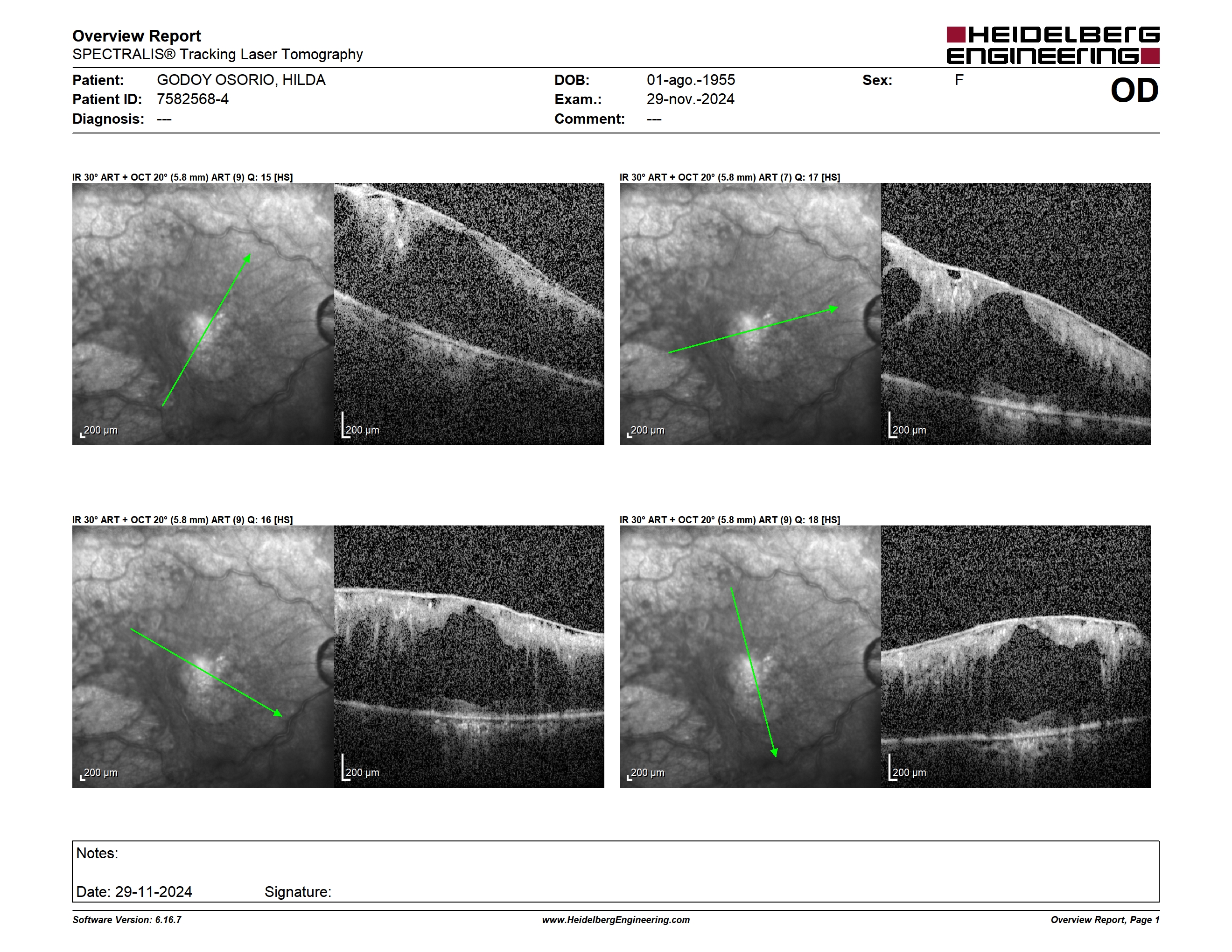Click the Date: 29-11-2024 text
Image resolution: width=1232 pixels, height=952 pixels.
point(134,892)
